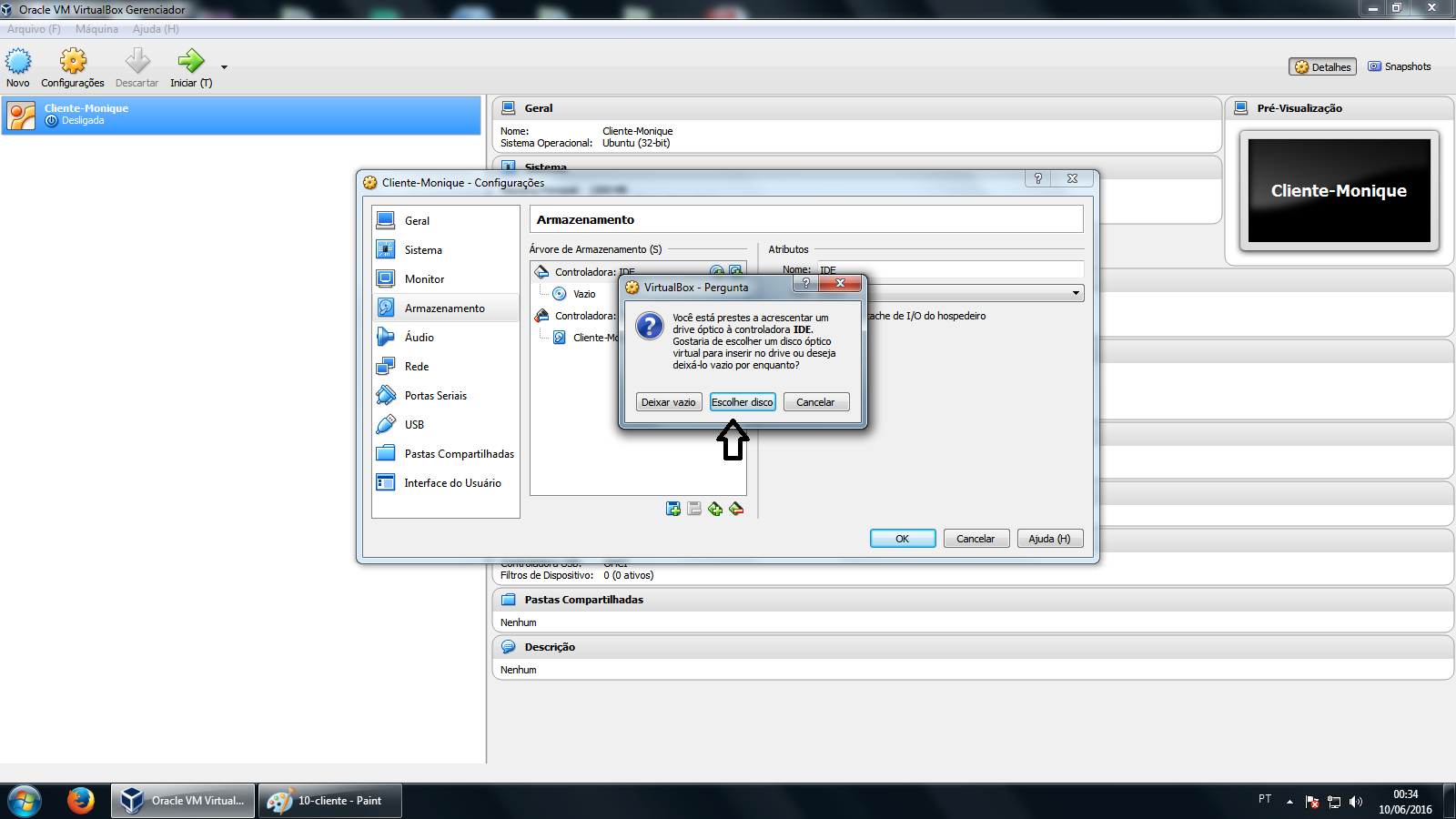
Task: Click help question button in Pergunta dialog
Action: pos(805,283)
